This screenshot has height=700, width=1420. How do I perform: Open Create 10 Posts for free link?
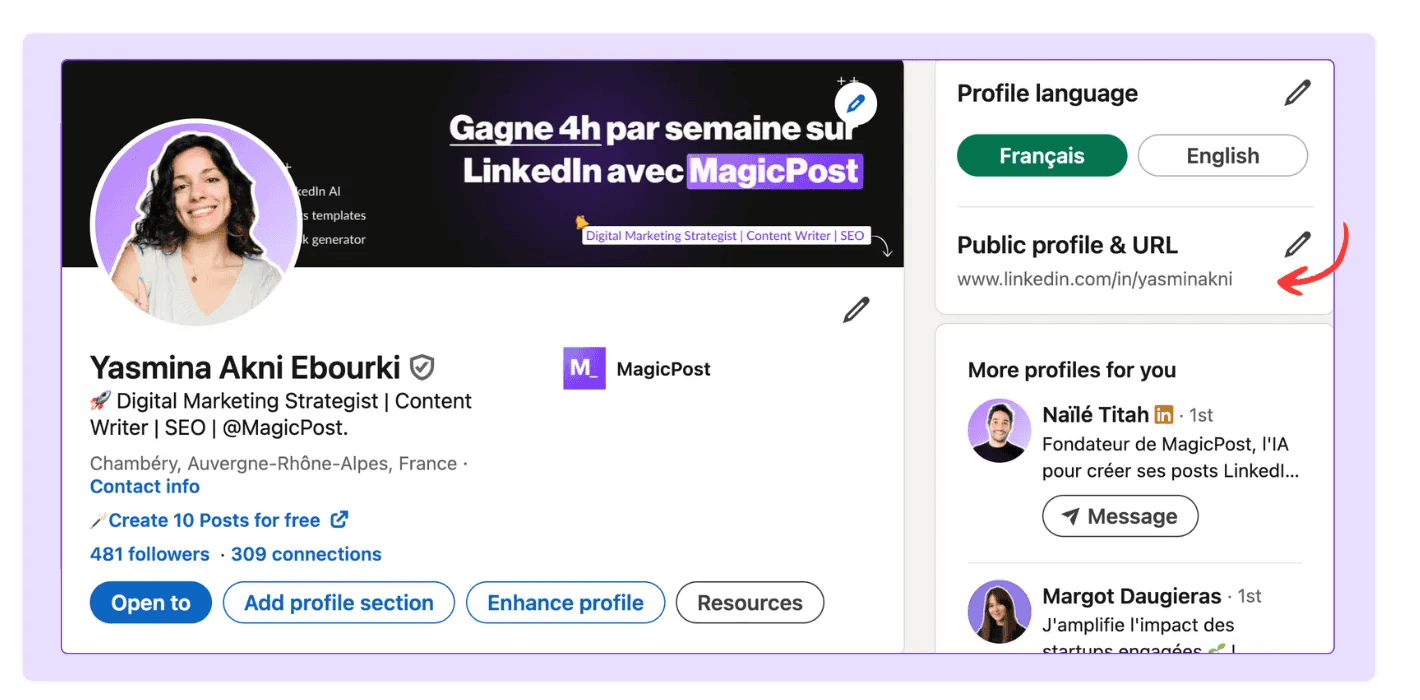pos(214,520)
